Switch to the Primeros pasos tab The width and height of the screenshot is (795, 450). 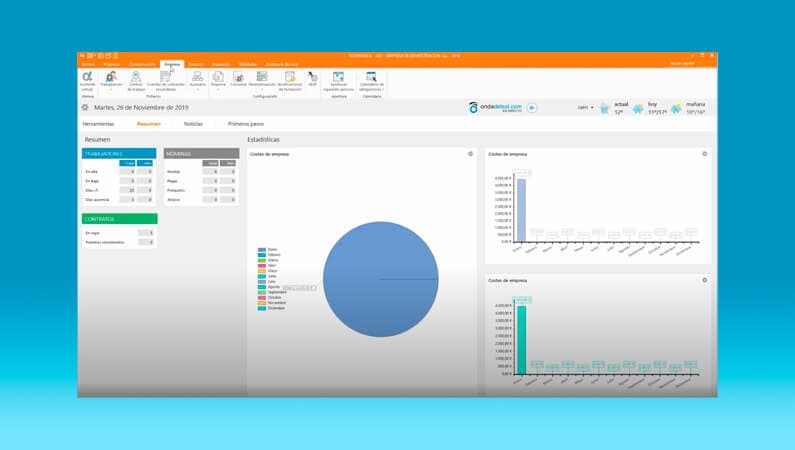click(x=246, y=124)
